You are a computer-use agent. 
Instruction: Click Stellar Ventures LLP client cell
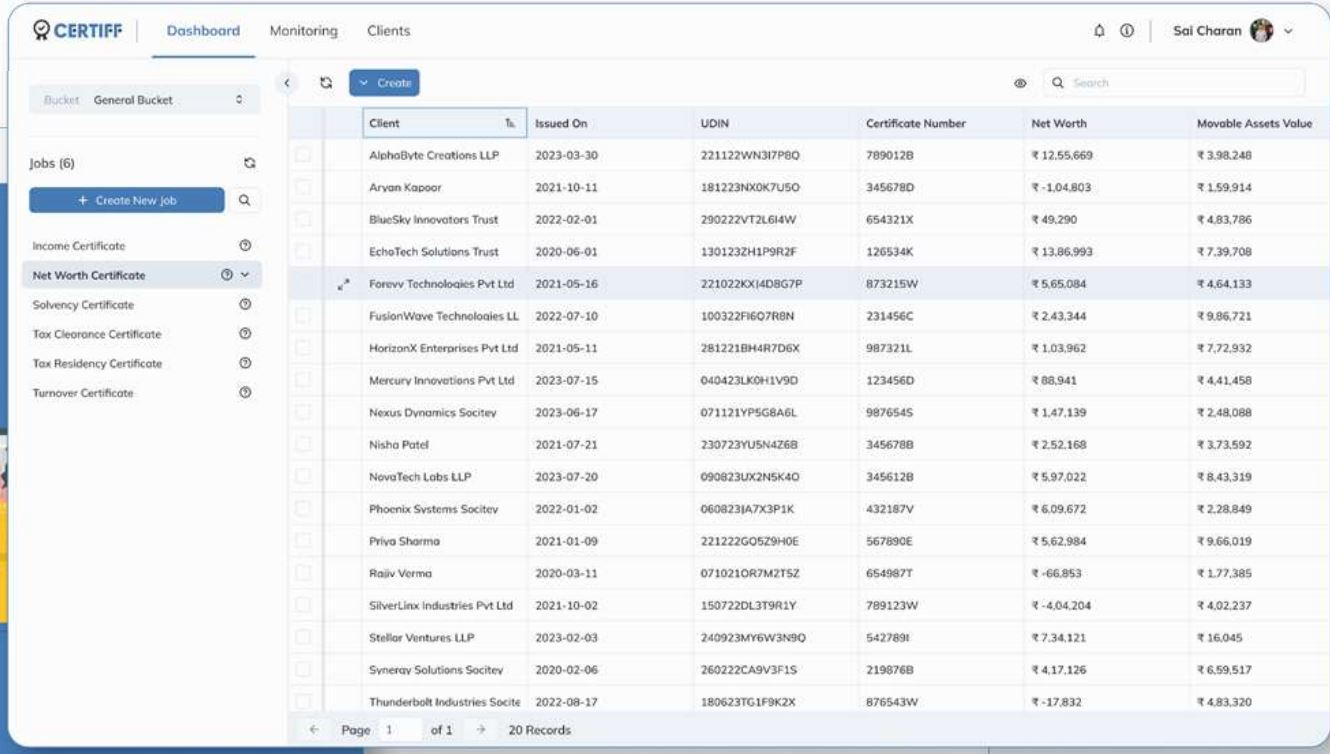click(444, 638)
